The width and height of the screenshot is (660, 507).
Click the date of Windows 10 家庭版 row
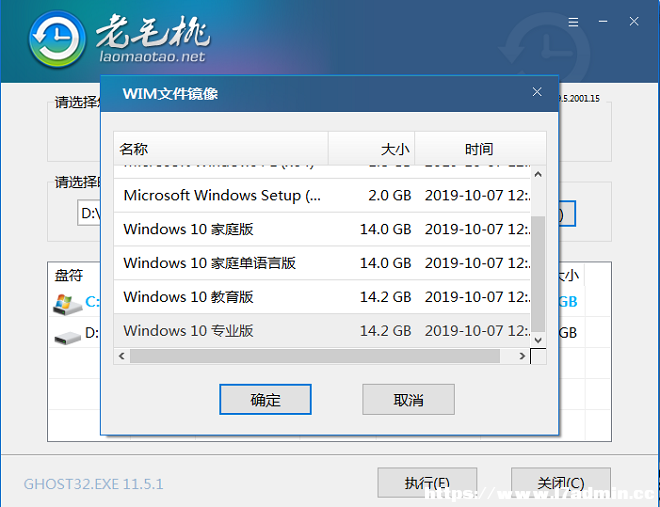477,229
